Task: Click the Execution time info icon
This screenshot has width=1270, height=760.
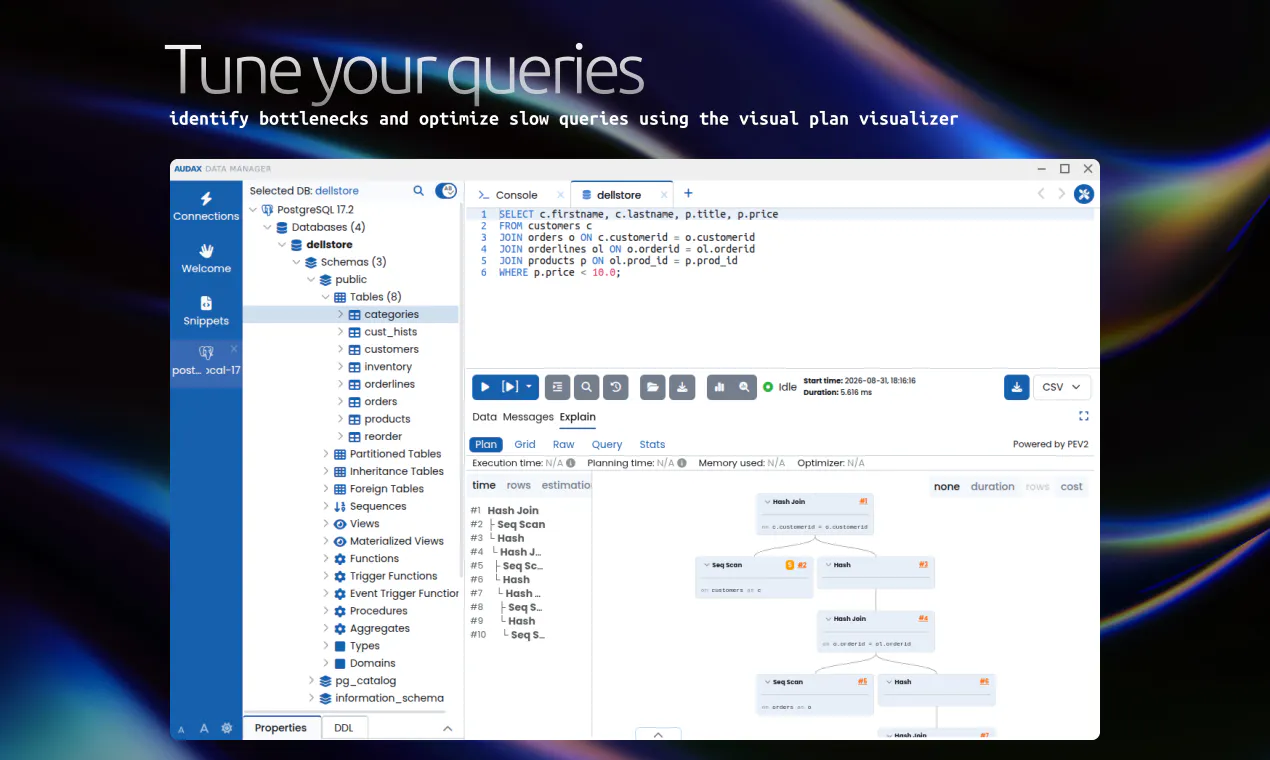Action: (571, 463)
